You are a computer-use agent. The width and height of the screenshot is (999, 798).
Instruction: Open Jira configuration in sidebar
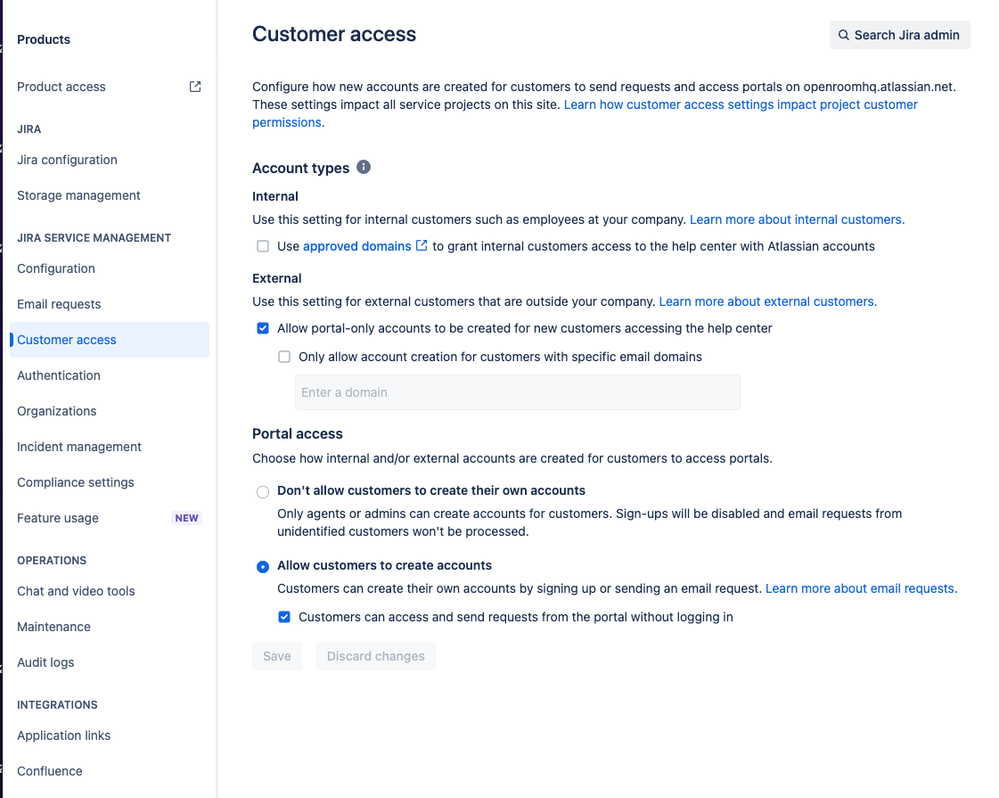[x=67, y=160]
